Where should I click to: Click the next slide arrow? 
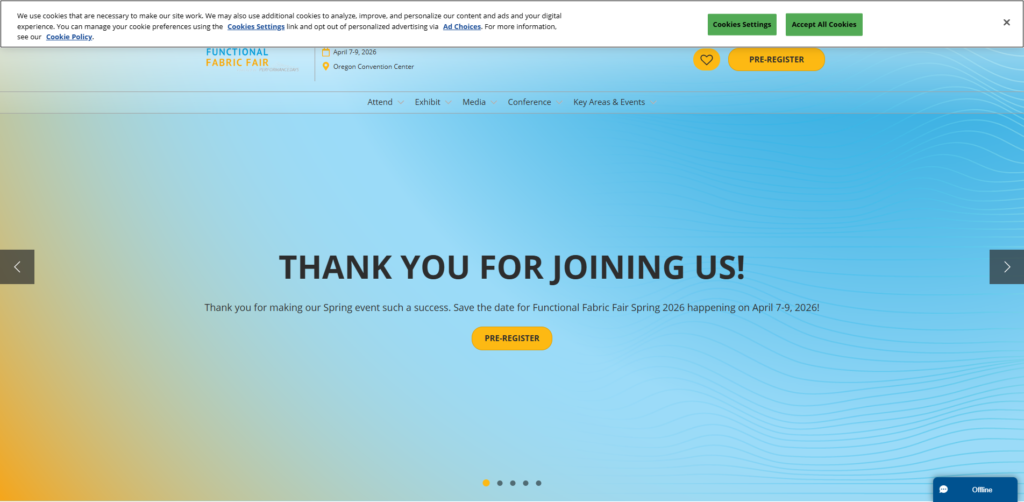(1006, 266)
